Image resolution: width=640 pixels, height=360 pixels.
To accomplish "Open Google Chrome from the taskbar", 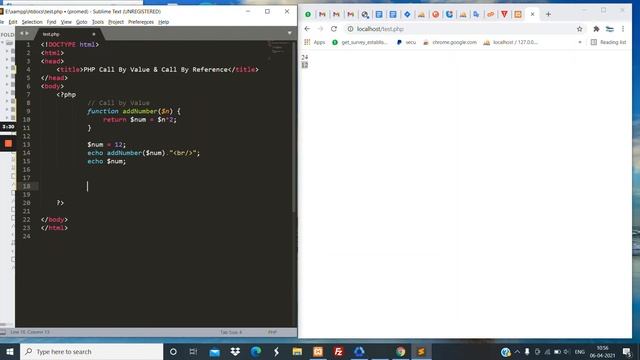I will click(400, 351).
